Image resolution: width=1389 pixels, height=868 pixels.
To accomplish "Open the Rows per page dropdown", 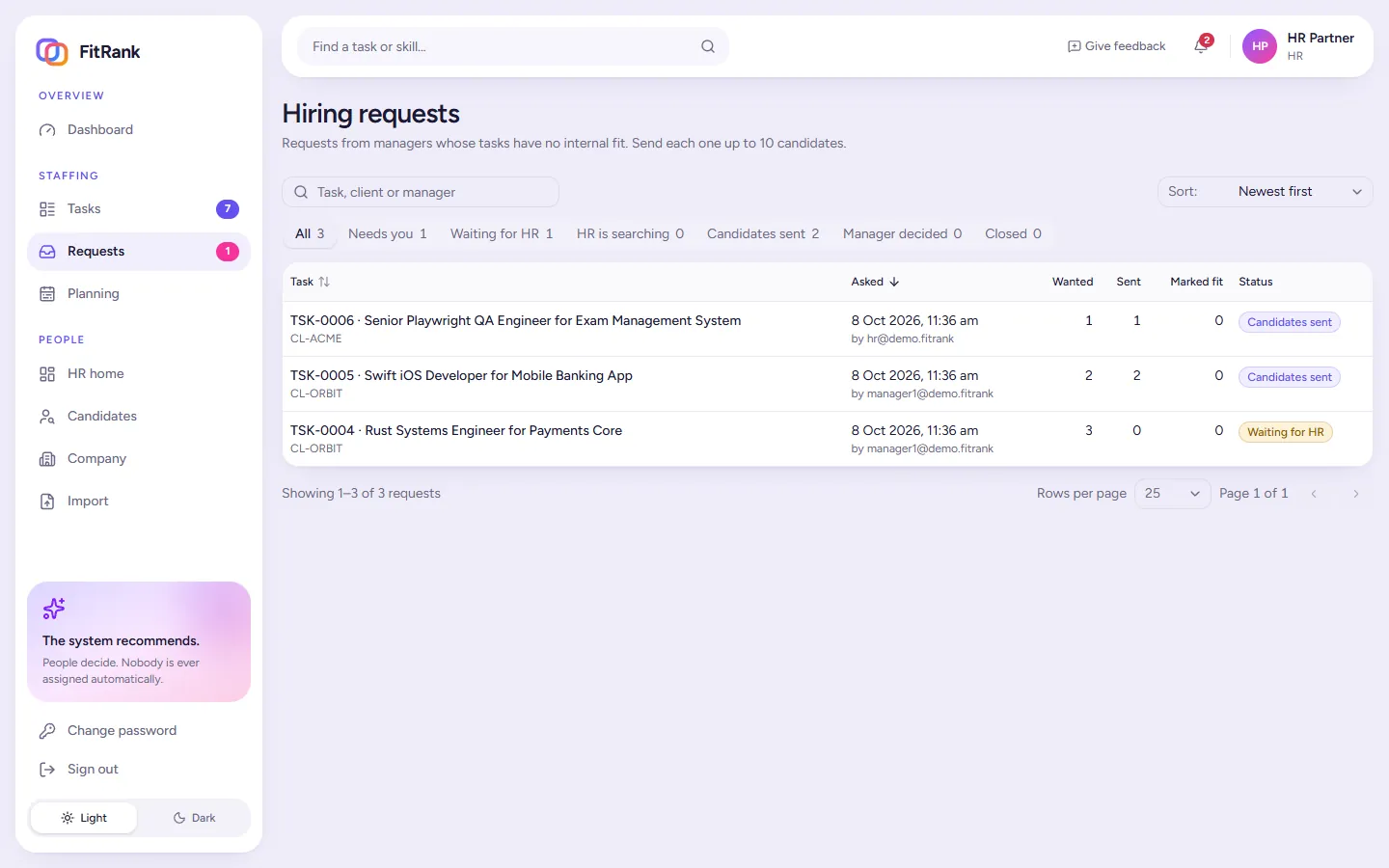I will (x=1172, y=494).
